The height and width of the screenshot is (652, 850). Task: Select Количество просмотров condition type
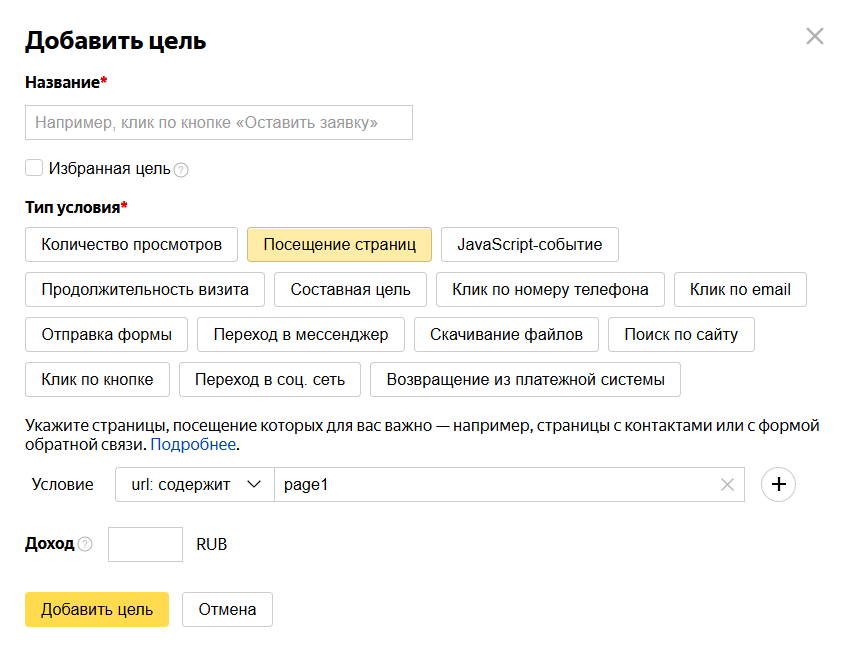click(x=131, y=244)
